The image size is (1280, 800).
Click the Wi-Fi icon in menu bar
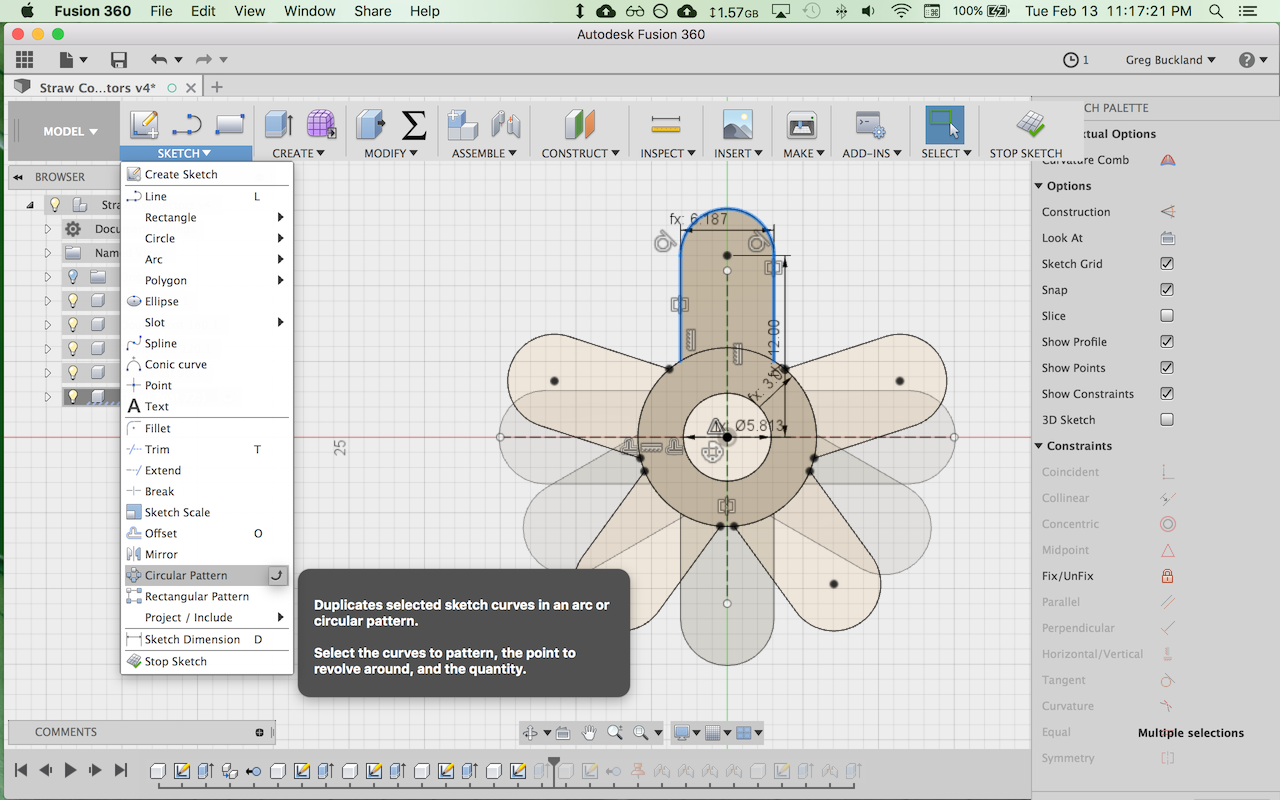point(901,11)
